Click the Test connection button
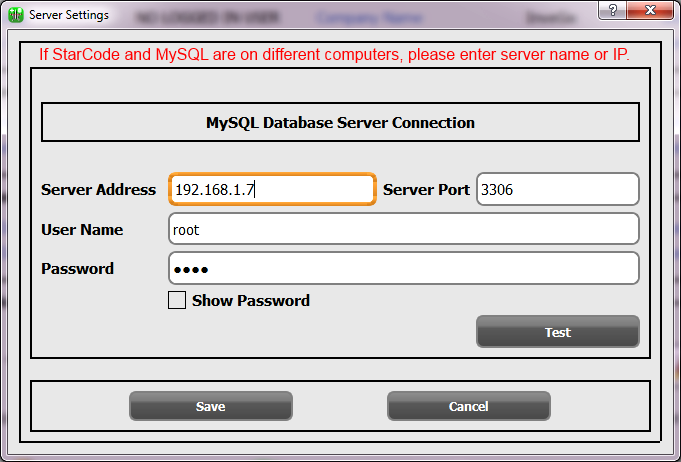This screenshot has width=681, height=462. (557, 332)
